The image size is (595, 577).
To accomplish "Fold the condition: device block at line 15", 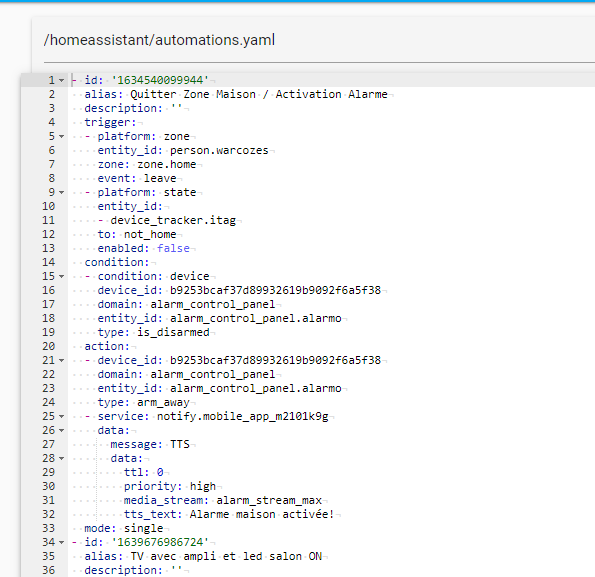I will 61,277.
